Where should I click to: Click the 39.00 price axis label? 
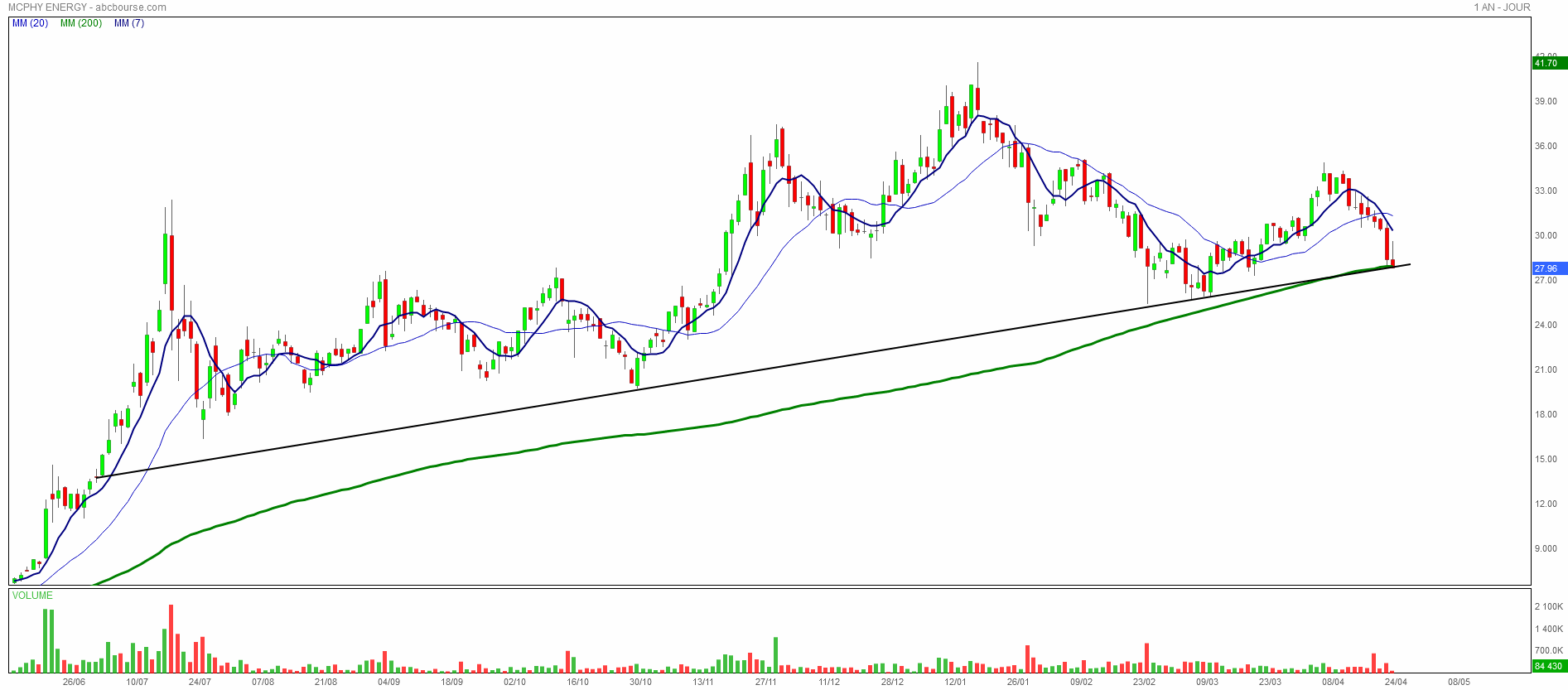point(1546,102)
